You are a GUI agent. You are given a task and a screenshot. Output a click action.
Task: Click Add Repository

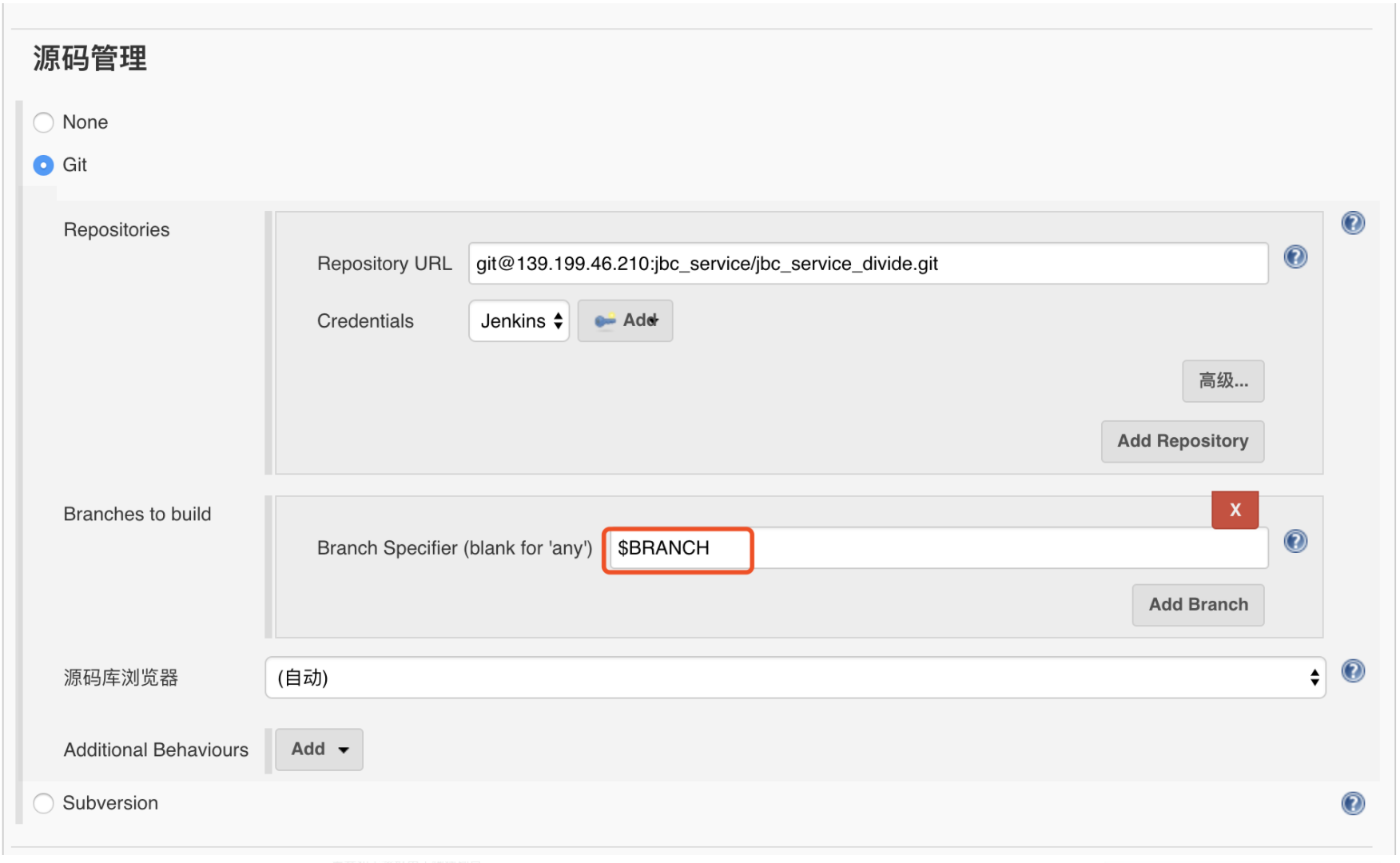[x=1183, y=441]
